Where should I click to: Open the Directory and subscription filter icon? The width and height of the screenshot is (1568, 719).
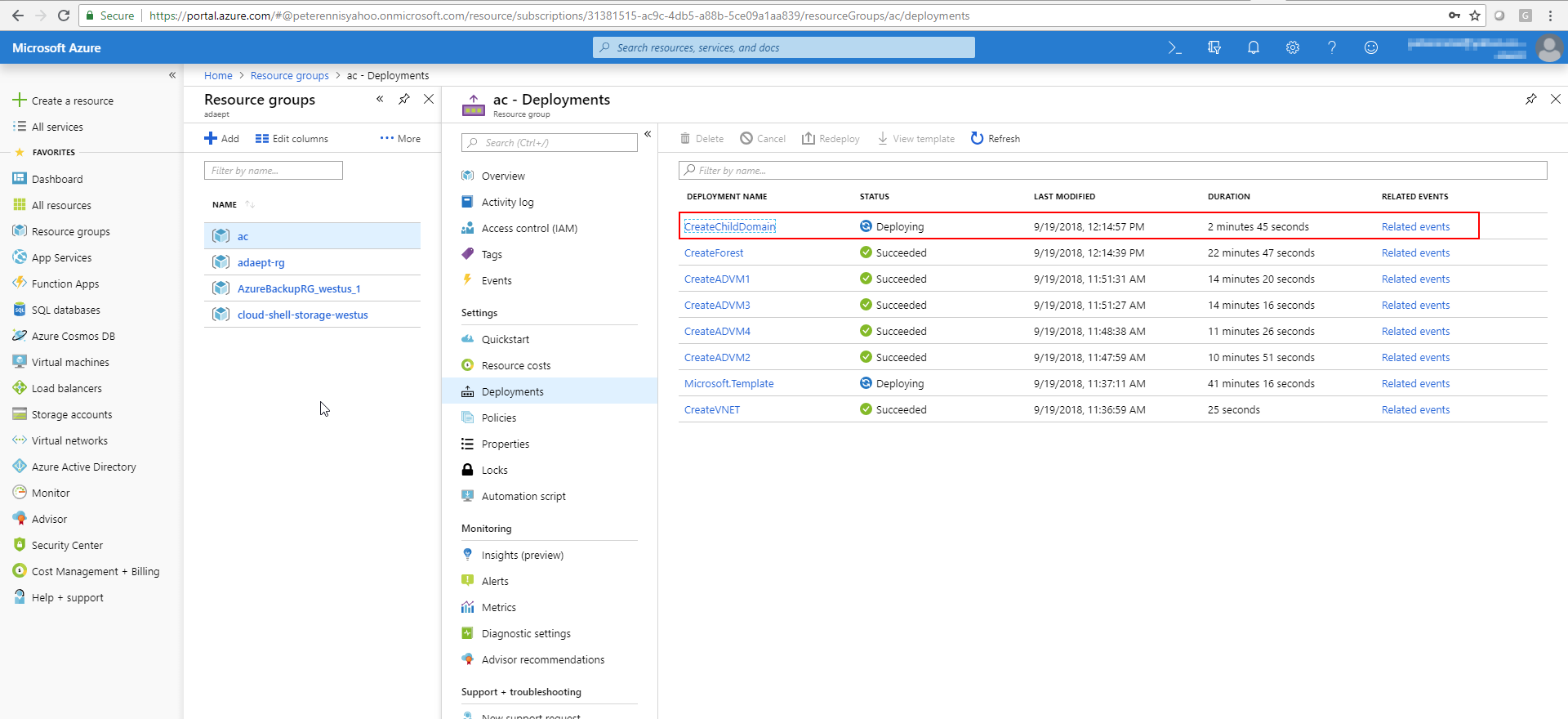pyautogui.click(x=1214, y=47)
